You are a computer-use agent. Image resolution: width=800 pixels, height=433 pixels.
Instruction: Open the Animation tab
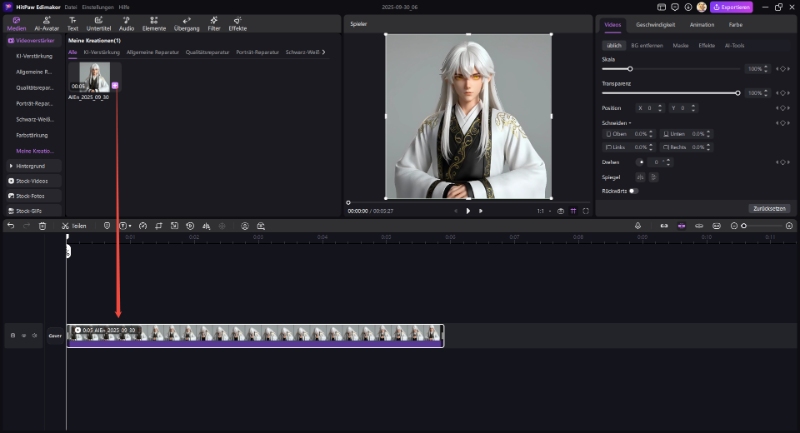pyautogui.click(x=702, y=23)
